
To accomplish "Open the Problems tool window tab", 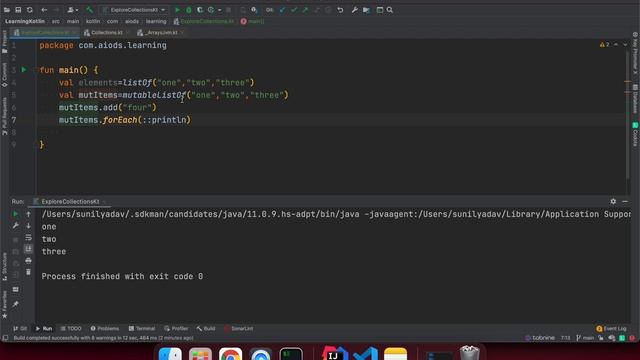I will pyautogui.click(x=105, y=329).
